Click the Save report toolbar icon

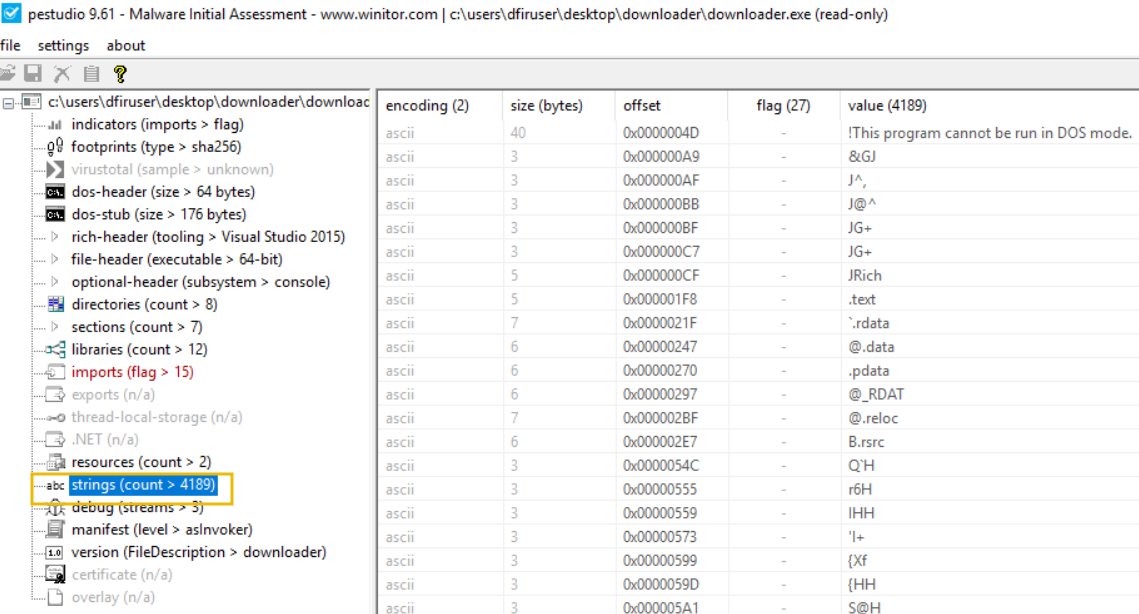tap(32, 72)
